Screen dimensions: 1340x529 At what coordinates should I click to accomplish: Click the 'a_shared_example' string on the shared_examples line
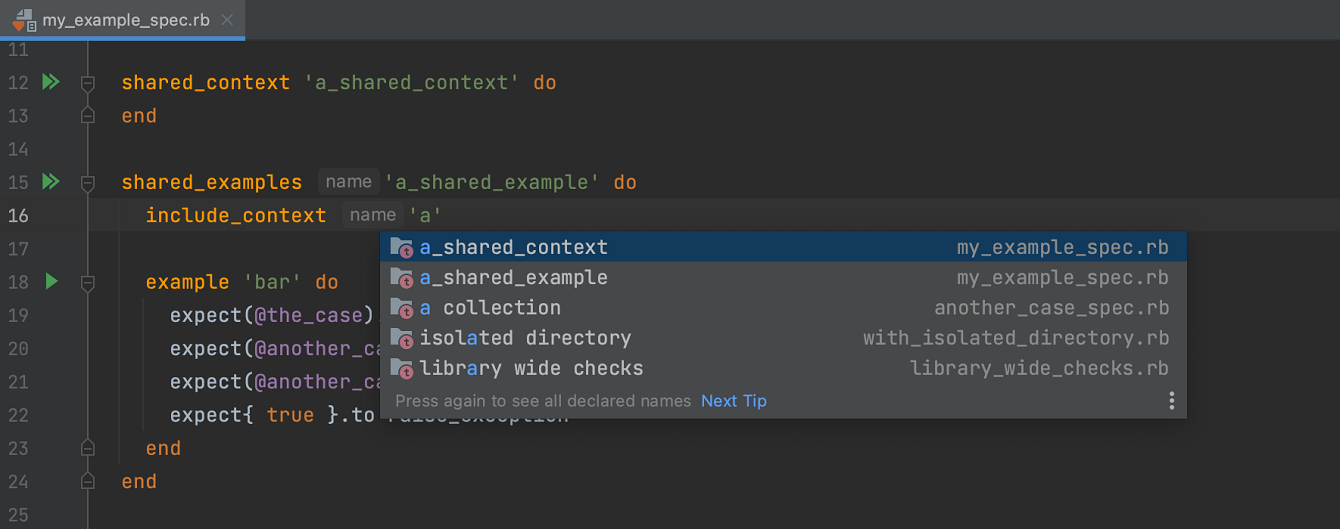point(492,183)
